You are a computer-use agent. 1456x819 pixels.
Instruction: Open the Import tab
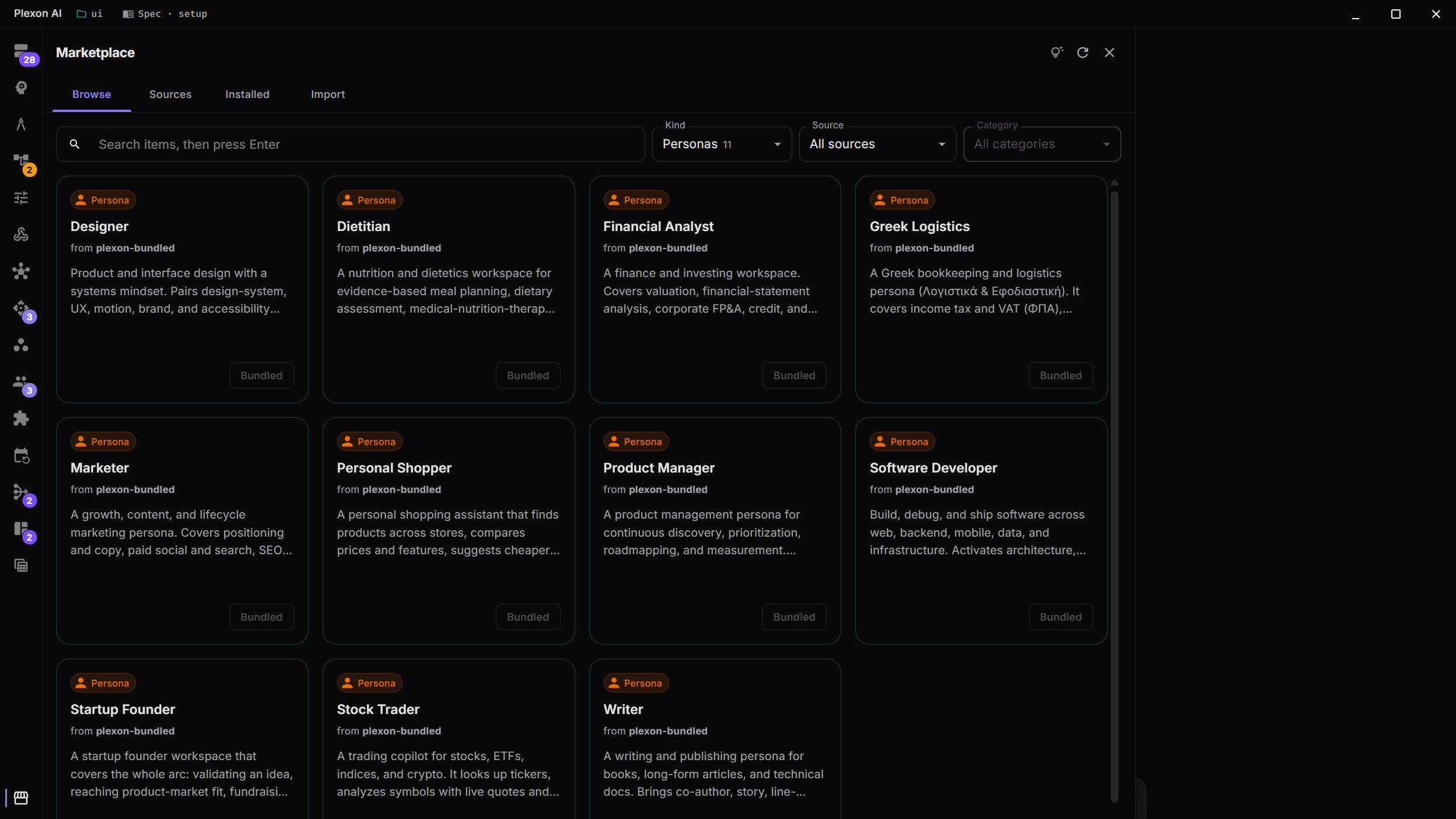tap(328, 94)
